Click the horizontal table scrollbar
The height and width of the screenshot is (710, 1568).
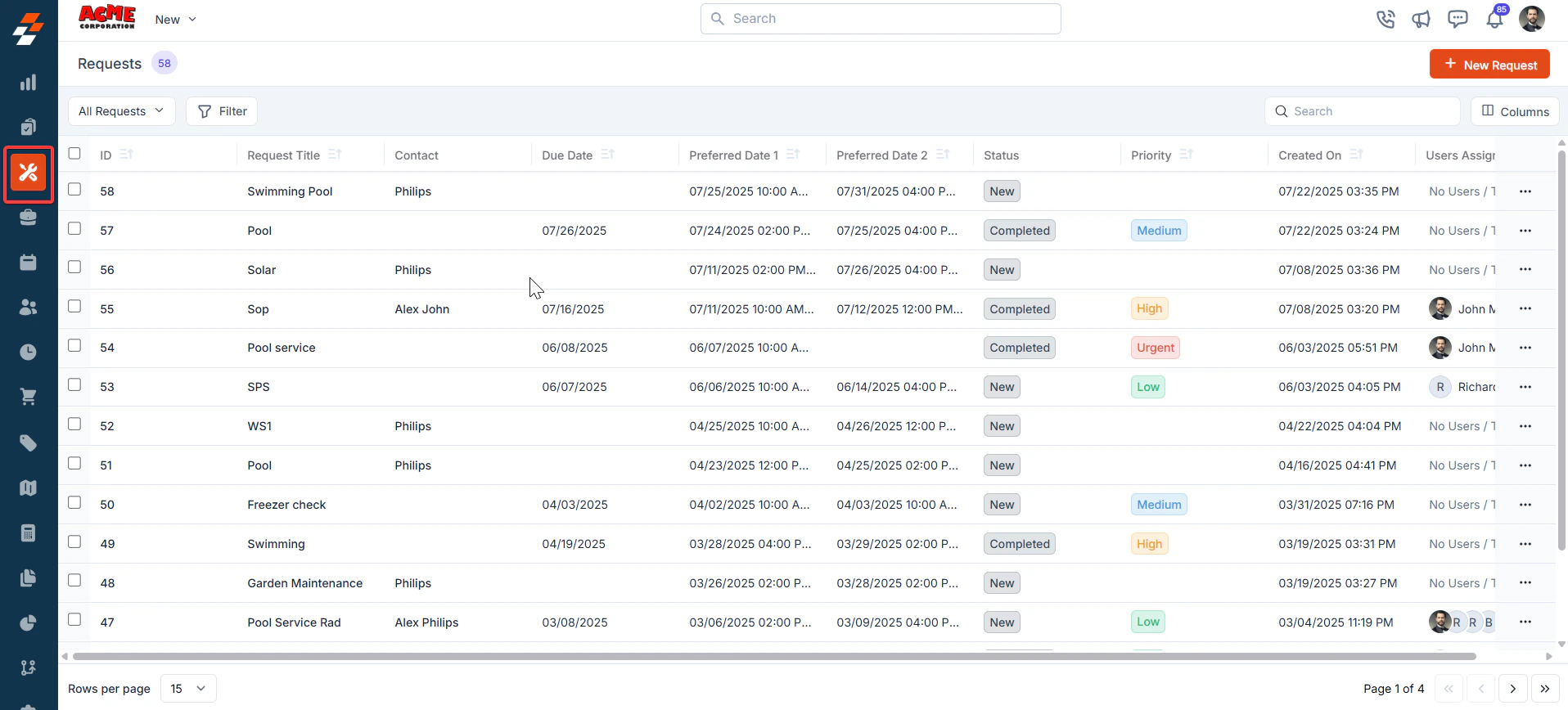click(773, 656)
